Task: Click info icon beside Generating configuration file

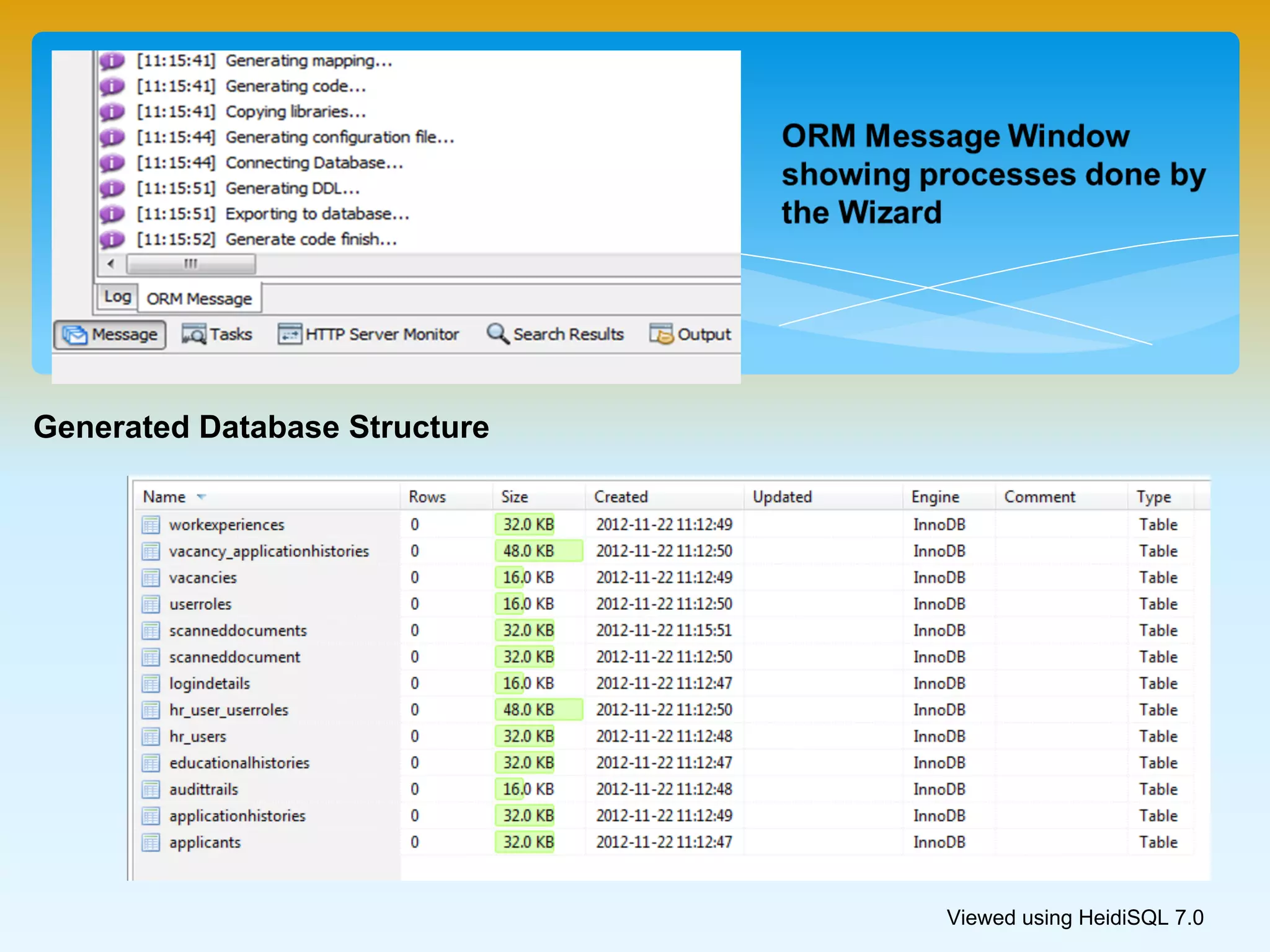Action: click(x=112, y=137)
